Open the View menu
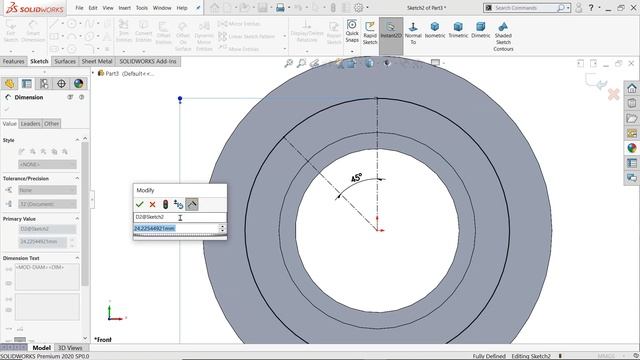640x360 pixels. 108,8
